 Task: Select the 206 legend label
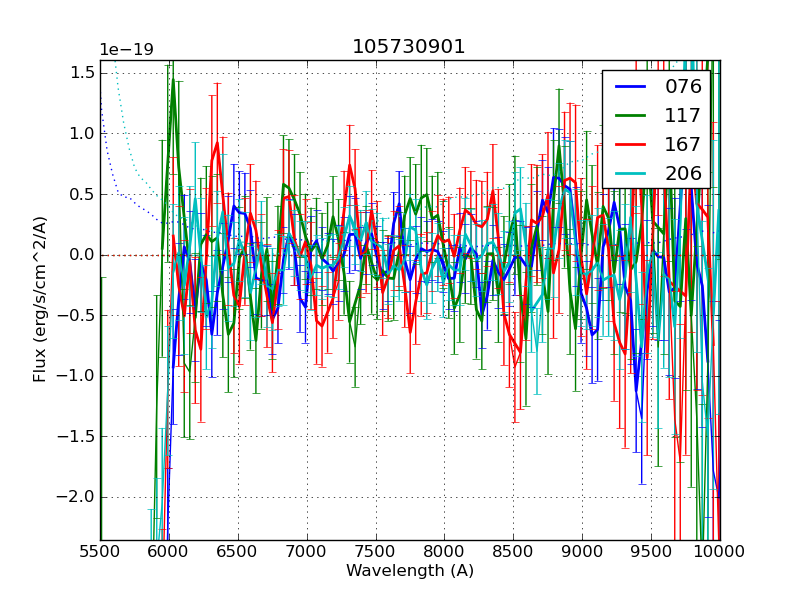683,174
